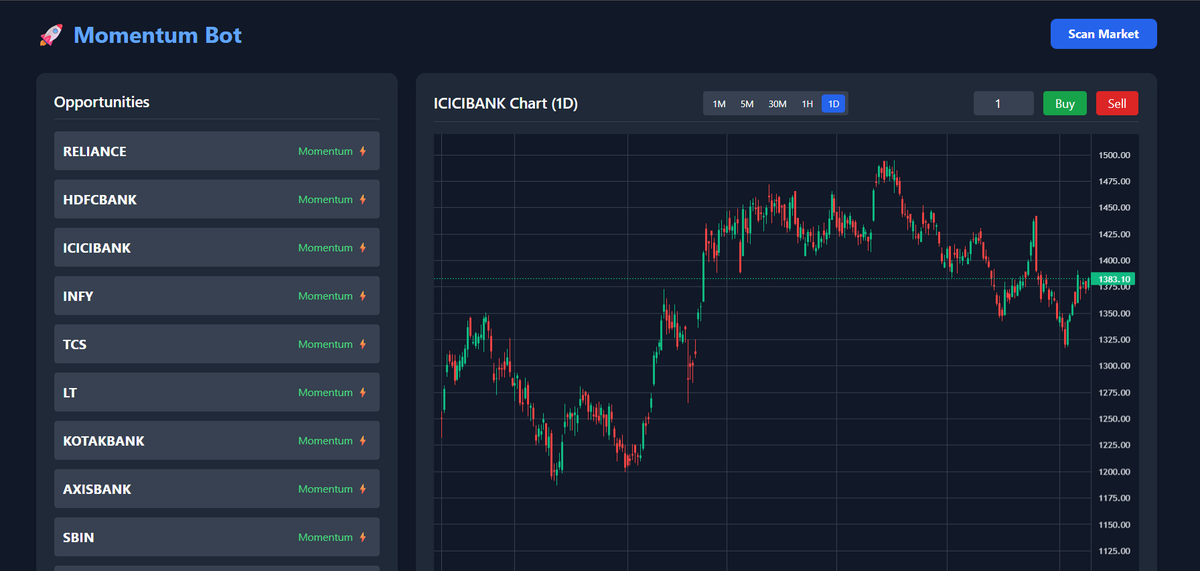Click the 1450.00 price axis label
The height and width of the screenshot is (571, 1200).
click(x=1114, y=207)
